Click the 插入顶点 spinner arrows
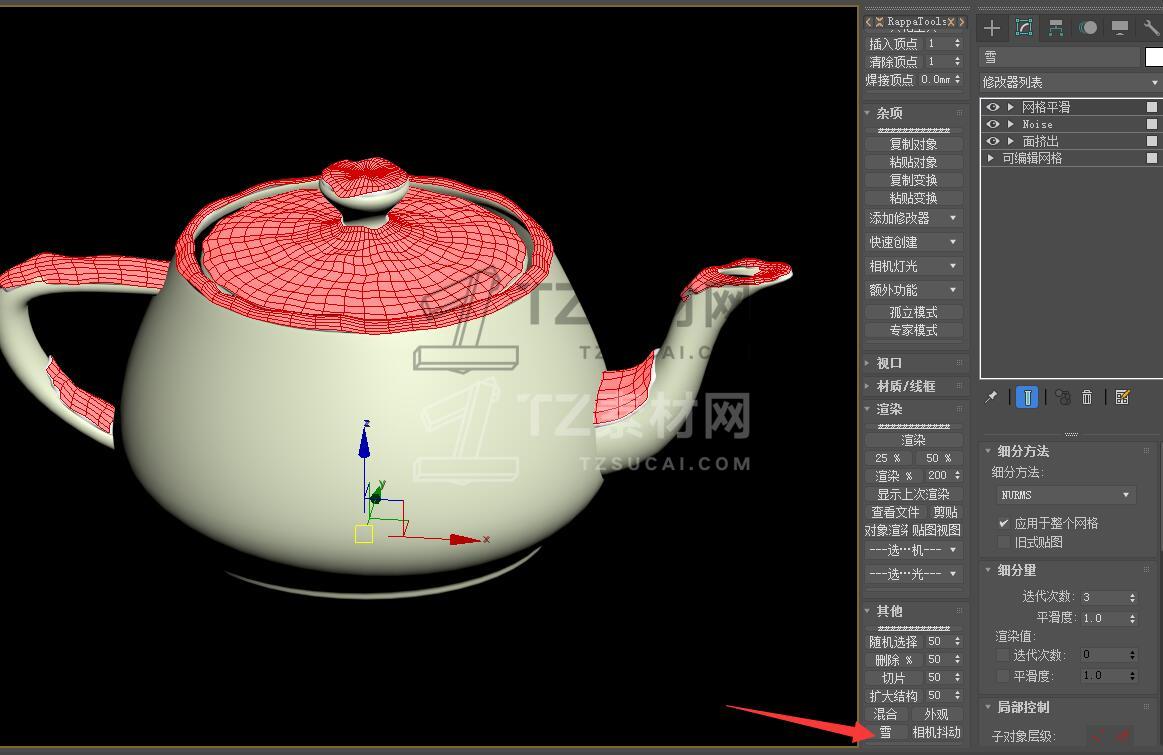This screenshot has height=755, width=1163. coord(958,43)
